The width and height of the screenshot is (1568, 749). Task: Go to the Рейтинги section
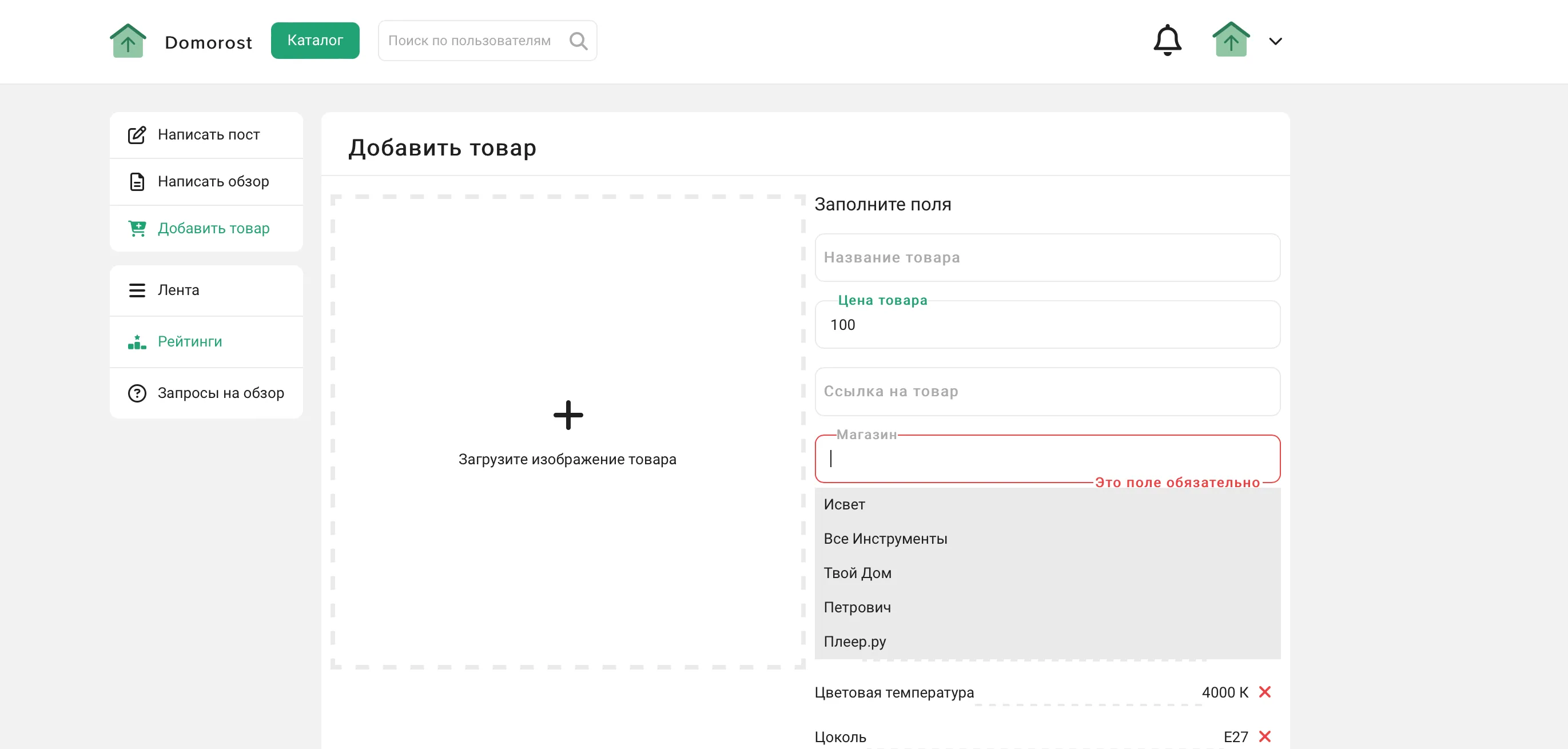pos(189,341)
